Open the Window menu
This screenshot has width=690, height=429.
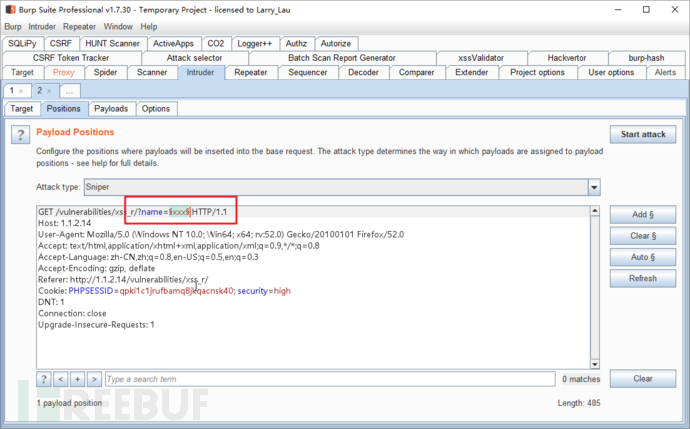click(x=118, y=27)
